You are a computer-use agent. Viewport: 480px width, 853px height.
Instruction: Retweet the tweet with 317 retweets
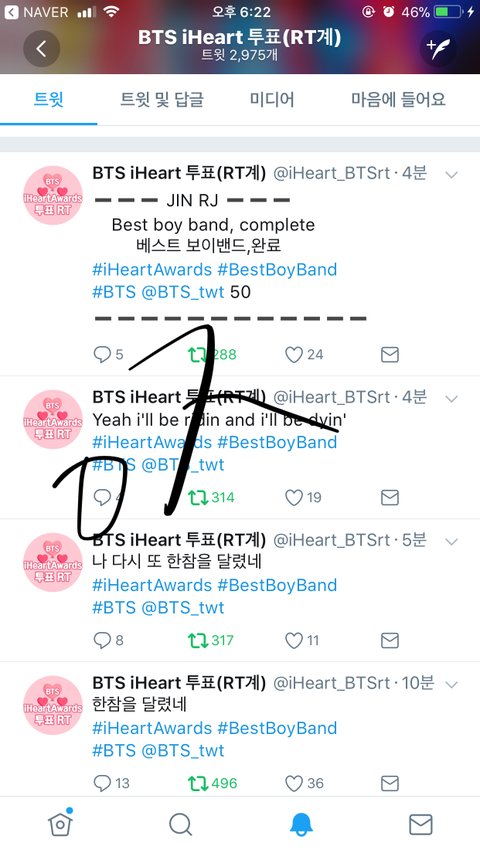coord(197,640)
